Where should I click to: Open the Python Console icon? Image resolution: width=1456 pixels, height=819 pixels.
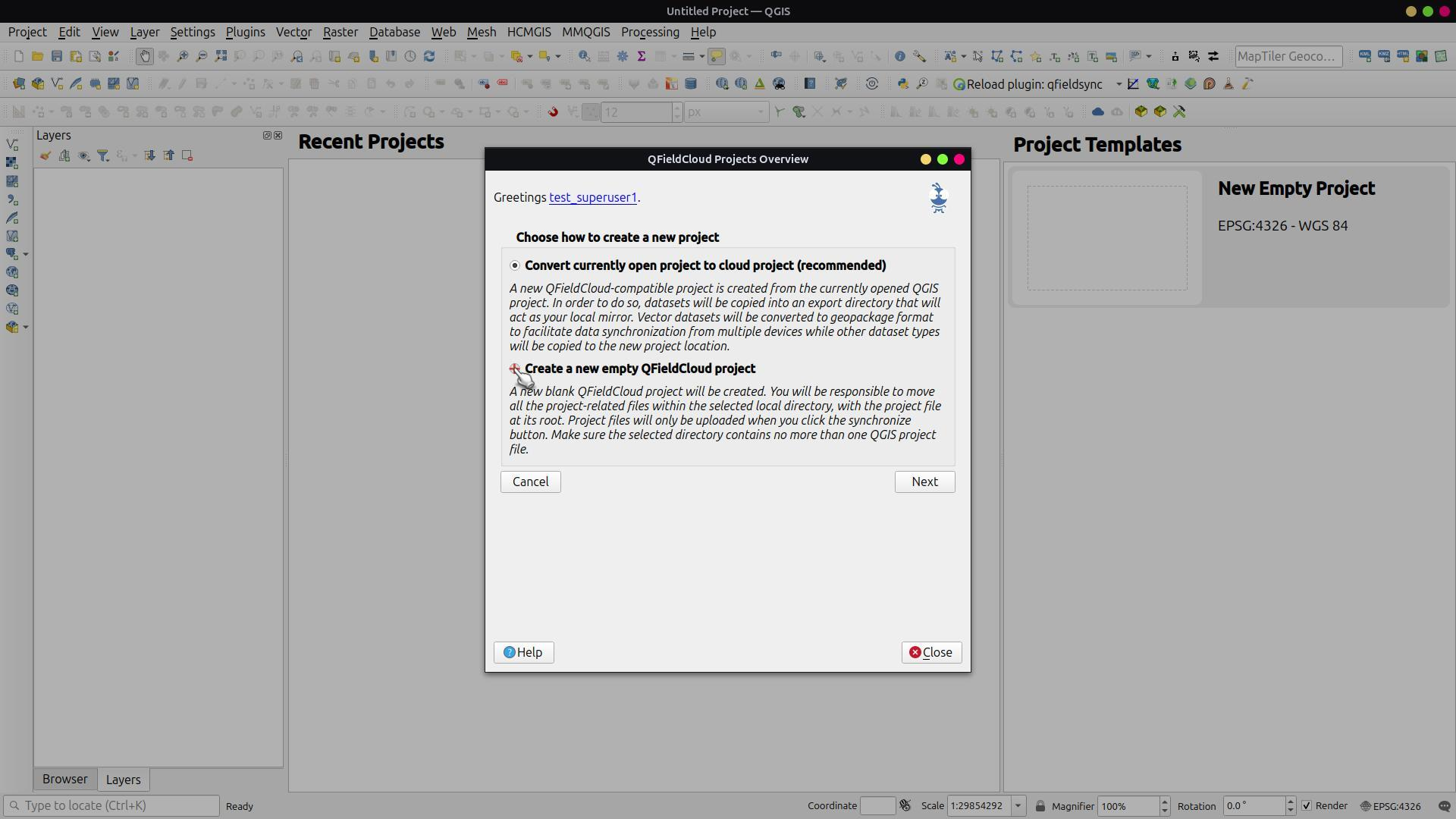point(902,84)
